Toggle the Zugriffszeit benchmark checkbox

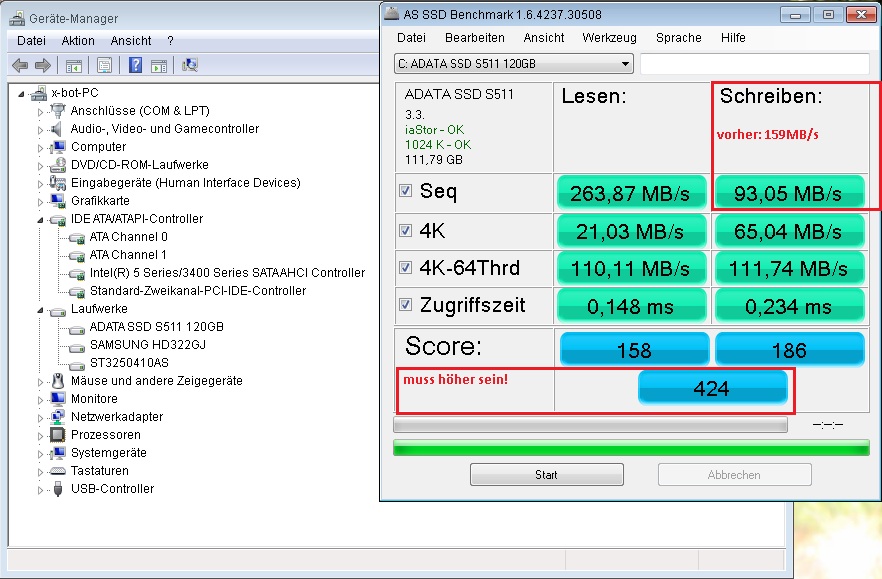405,304
